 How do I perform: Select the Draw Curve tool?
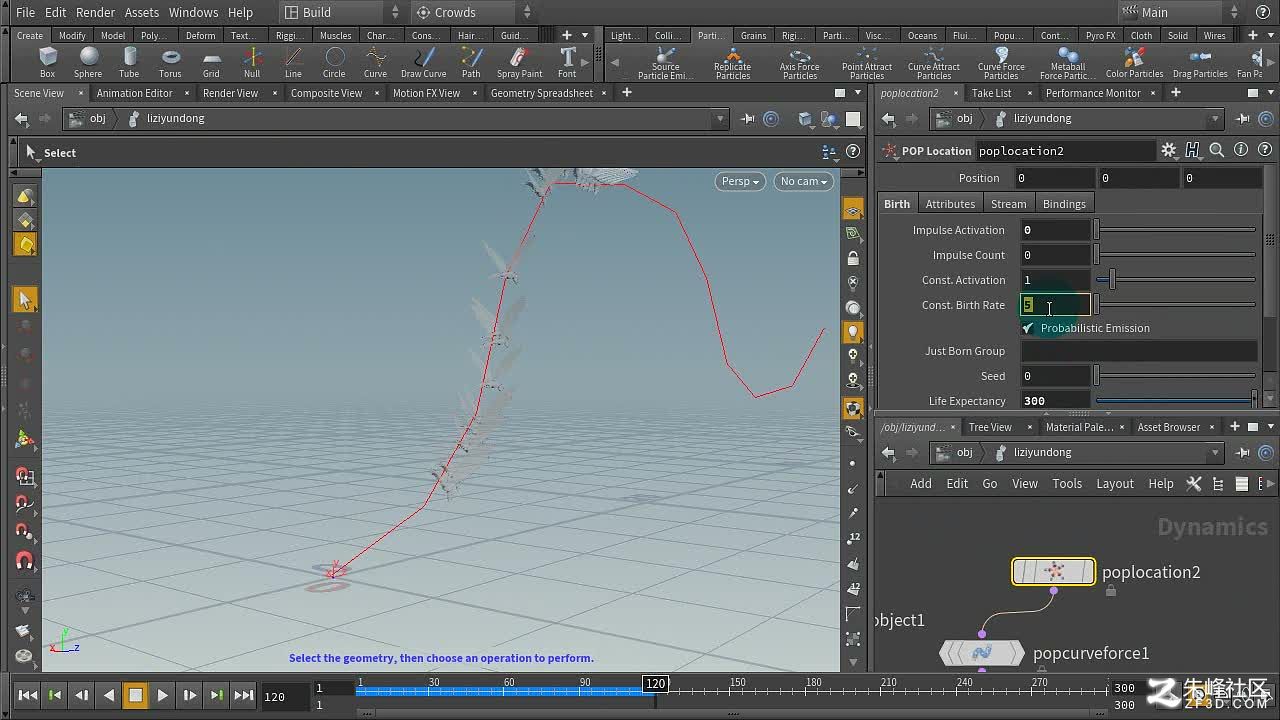point(424,62)
